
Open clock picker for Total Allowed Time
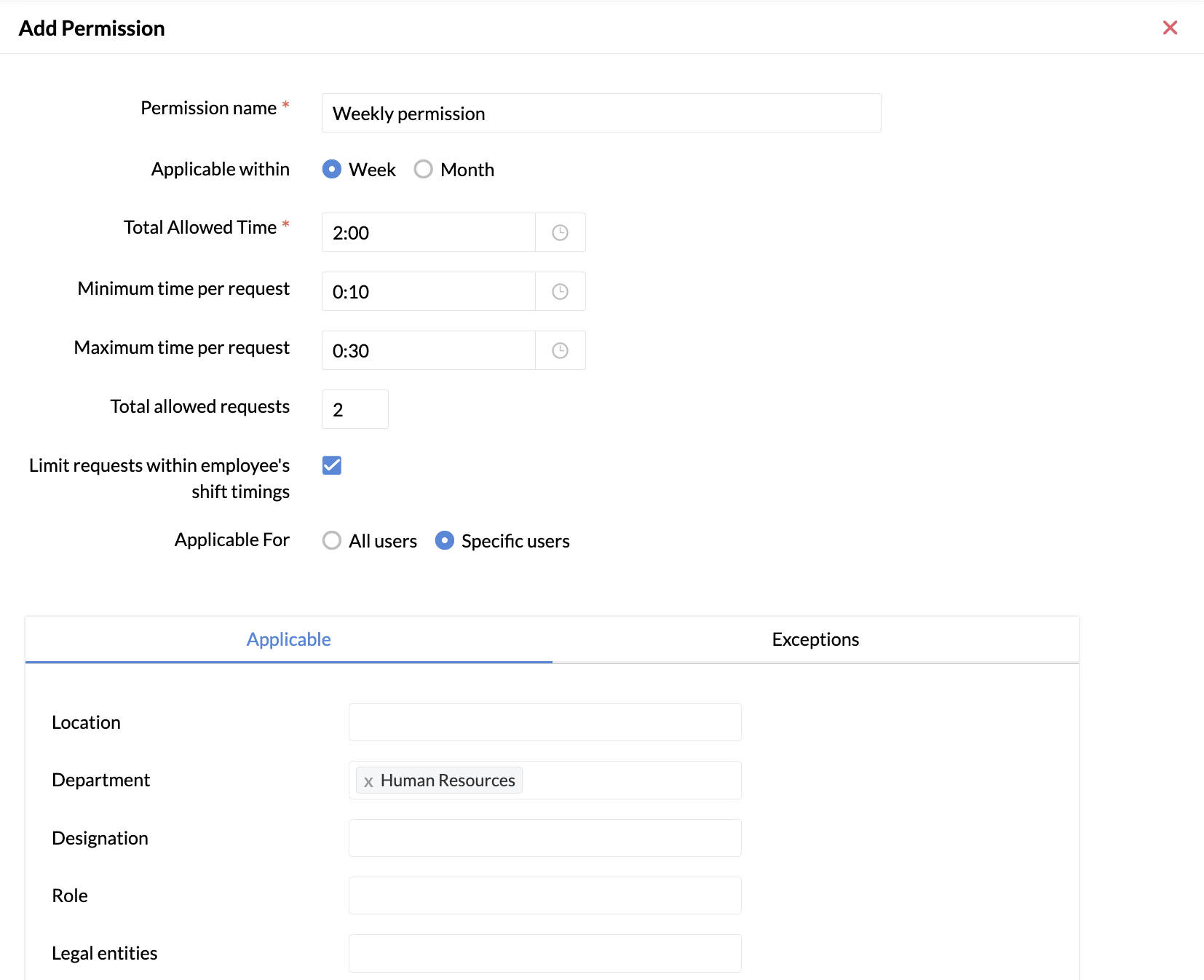point(560,232)
